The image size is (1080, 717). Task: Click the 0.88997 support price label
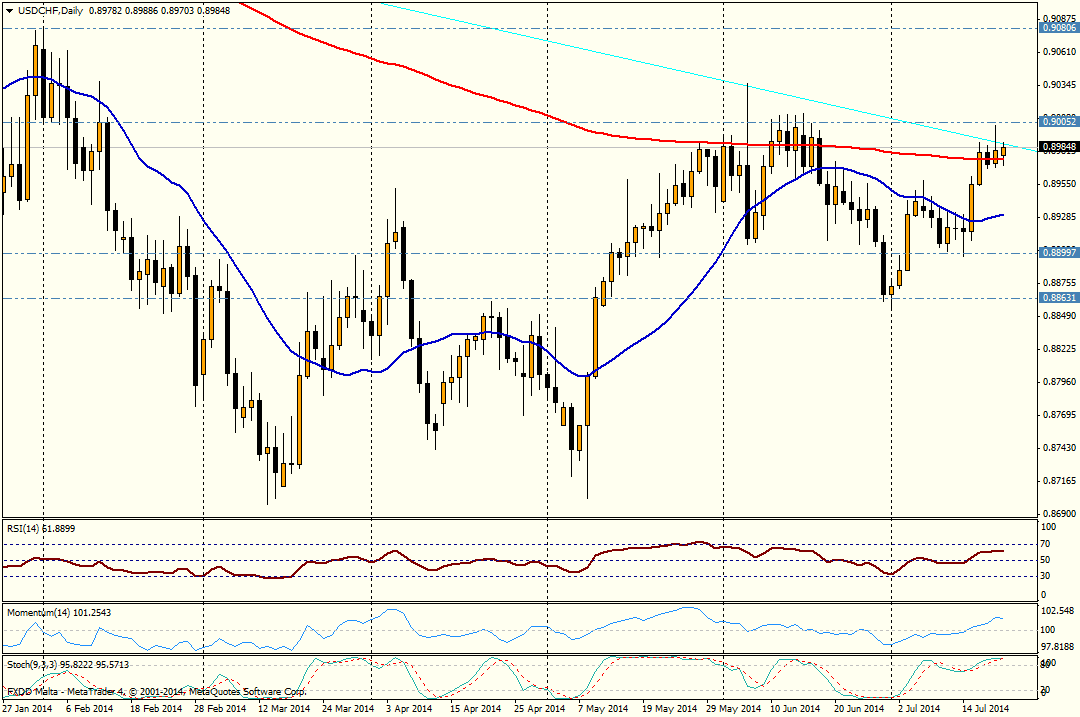tap(1058, 253)
